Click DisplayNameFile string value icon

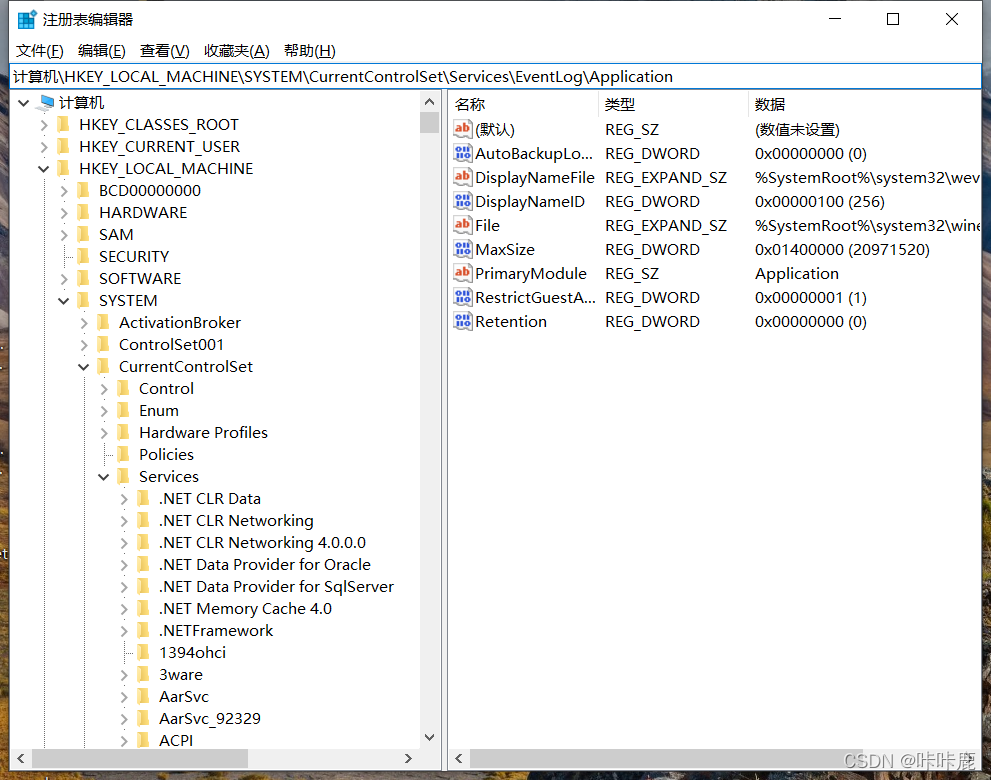click(x=463, y=177)
